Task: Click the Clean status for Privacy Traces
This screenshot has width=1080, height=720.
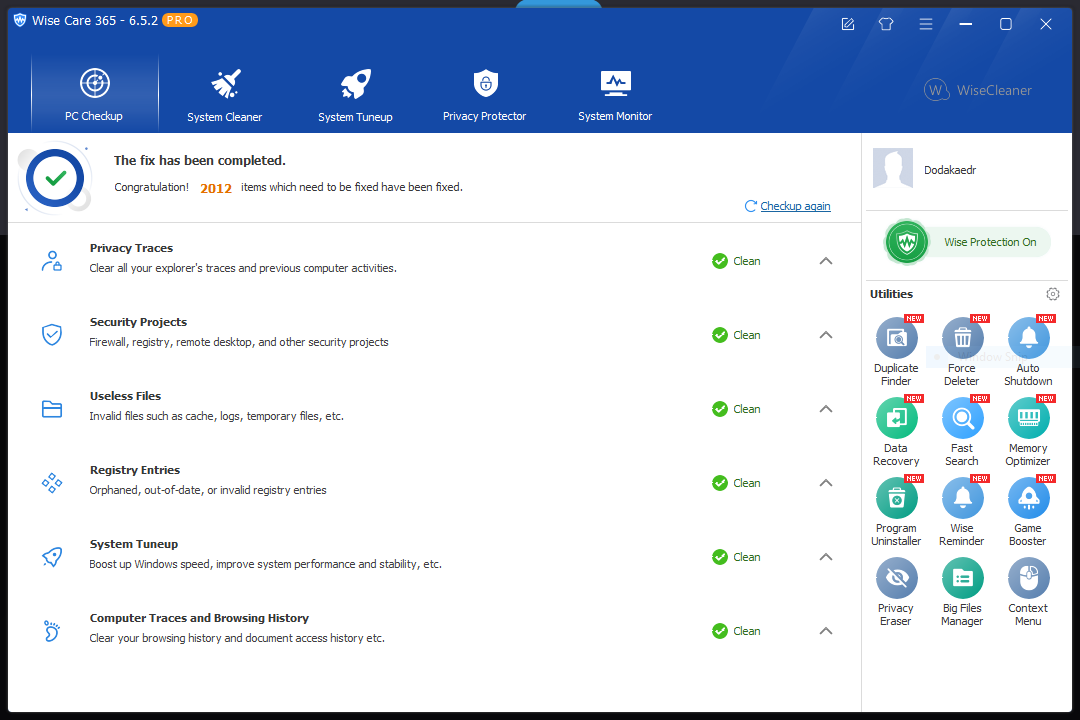Action: 736,261
